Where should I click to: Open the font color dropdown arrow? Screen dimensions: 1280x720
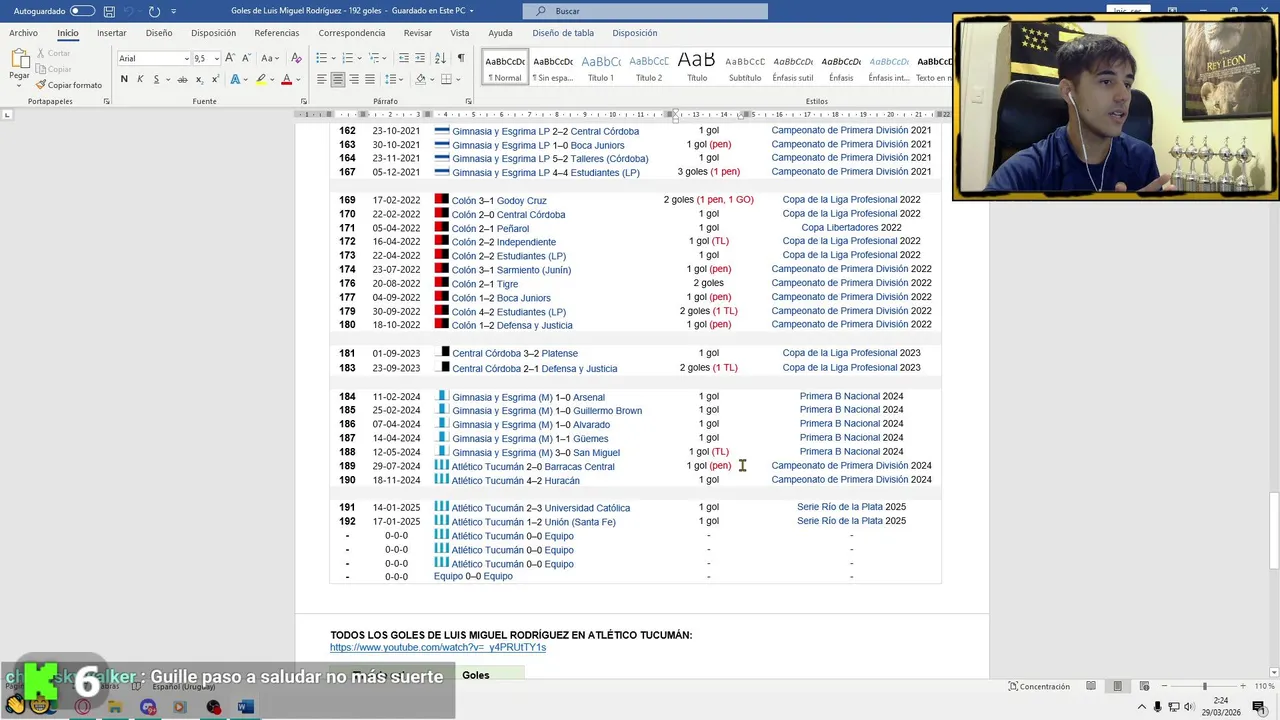tap(298, 79)
